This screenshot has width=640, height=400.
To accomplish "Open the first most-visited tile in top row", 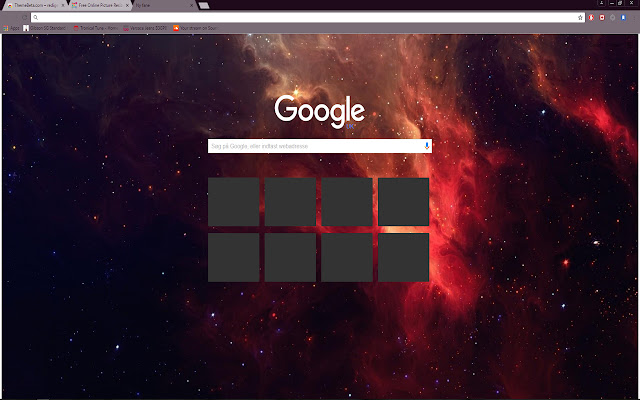I will coord(233,202).
